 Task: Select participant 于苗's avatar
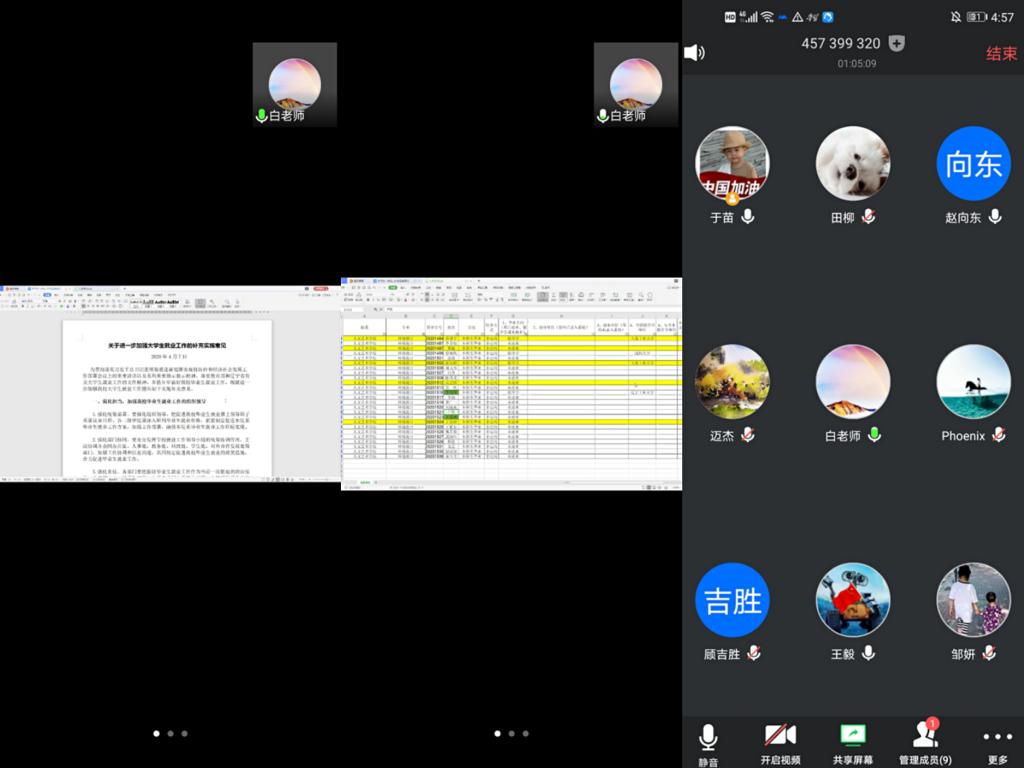tap(732, 164)
